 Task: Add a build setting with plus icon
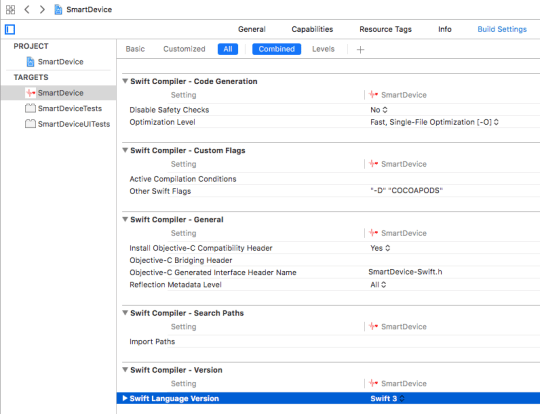tap(360, 50)
